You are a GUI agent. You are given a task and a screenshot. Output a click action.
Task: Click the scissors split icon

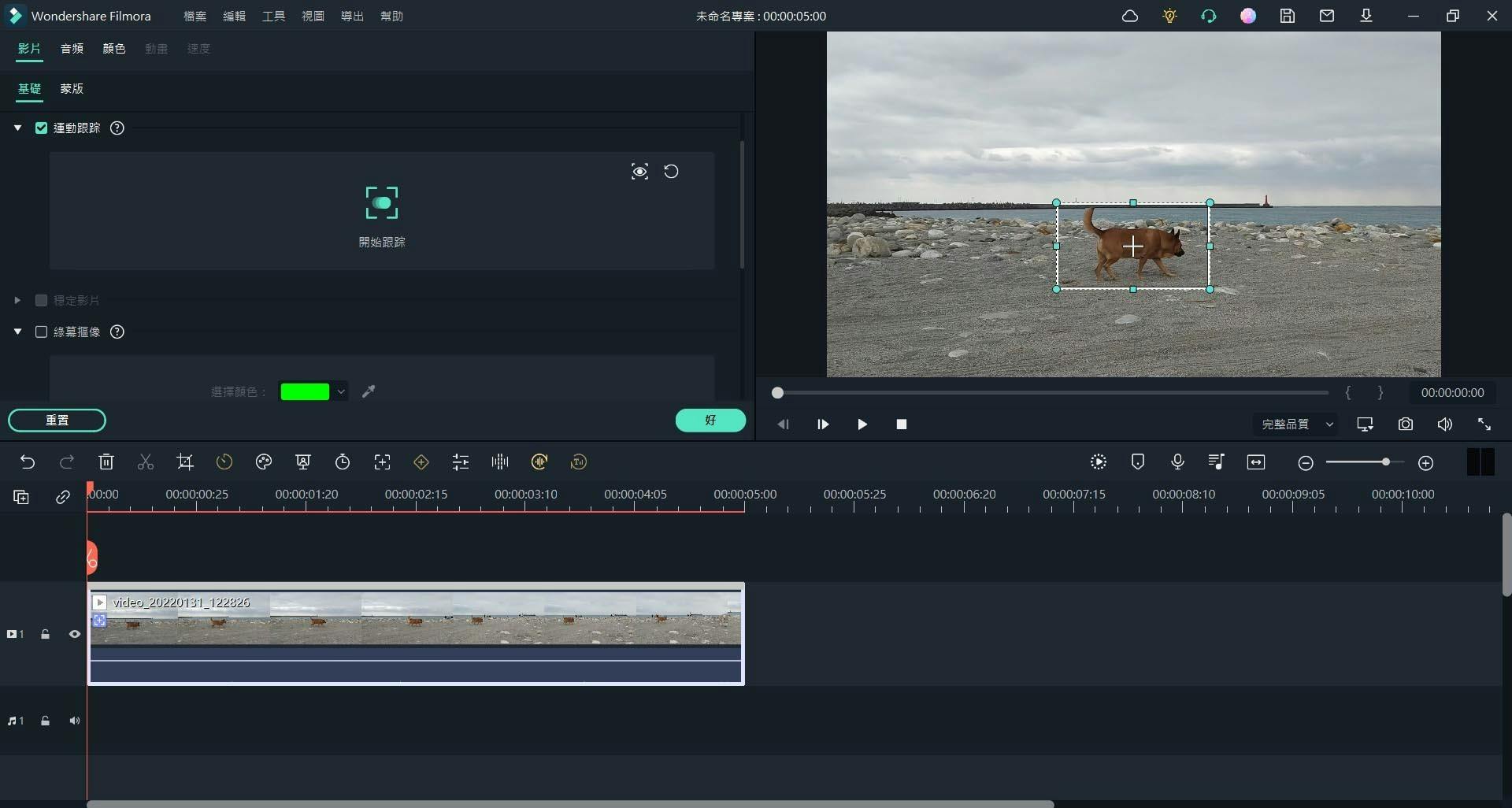[x=146, y=462]
